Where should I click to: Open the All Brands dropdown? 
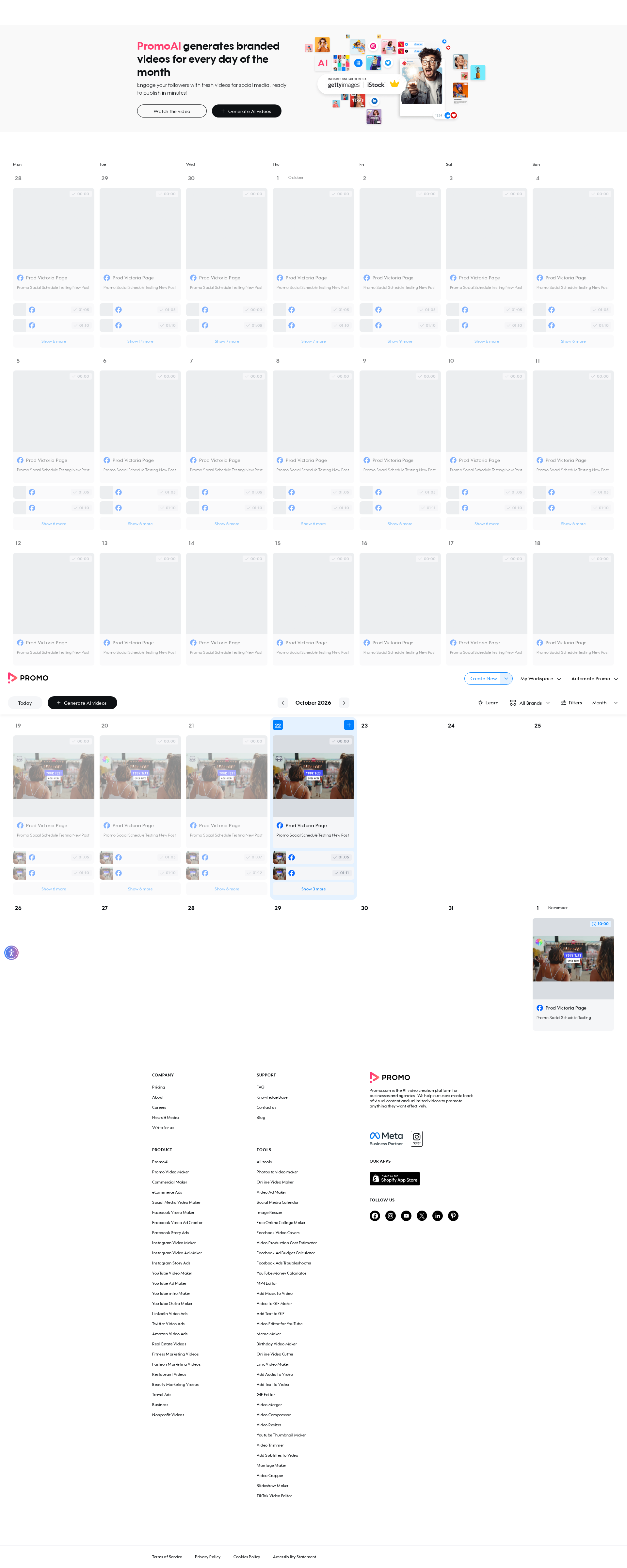[x=530, y=702]
